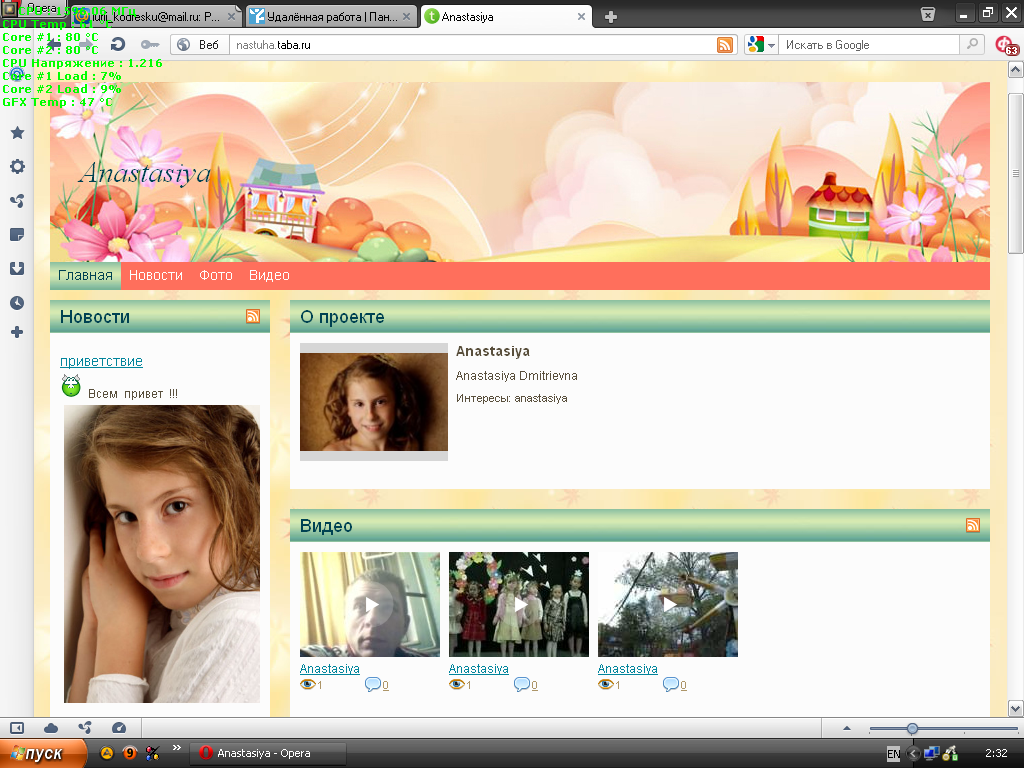Click views eye icon under first video

(307, 684)
